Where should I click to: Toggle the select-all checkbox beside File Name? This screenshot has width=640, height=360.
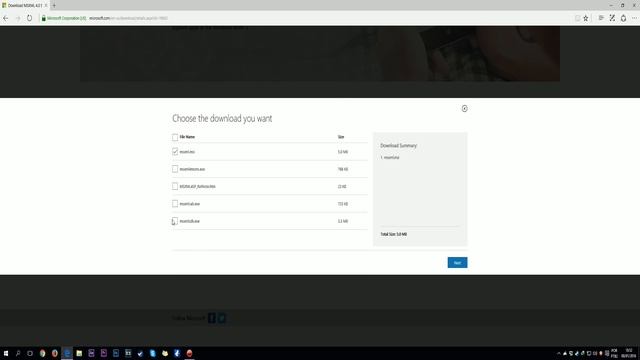click(175, 137)
